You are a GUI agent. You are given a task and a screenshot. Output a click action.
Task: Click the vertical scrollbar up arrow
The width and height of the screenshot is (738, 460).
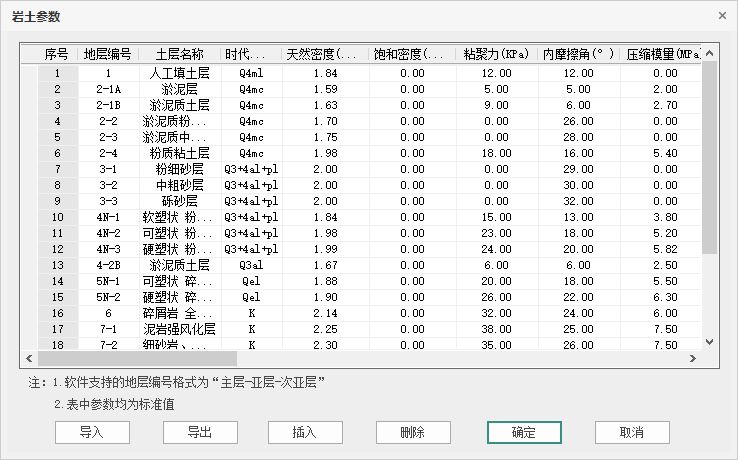click(709, 51)
